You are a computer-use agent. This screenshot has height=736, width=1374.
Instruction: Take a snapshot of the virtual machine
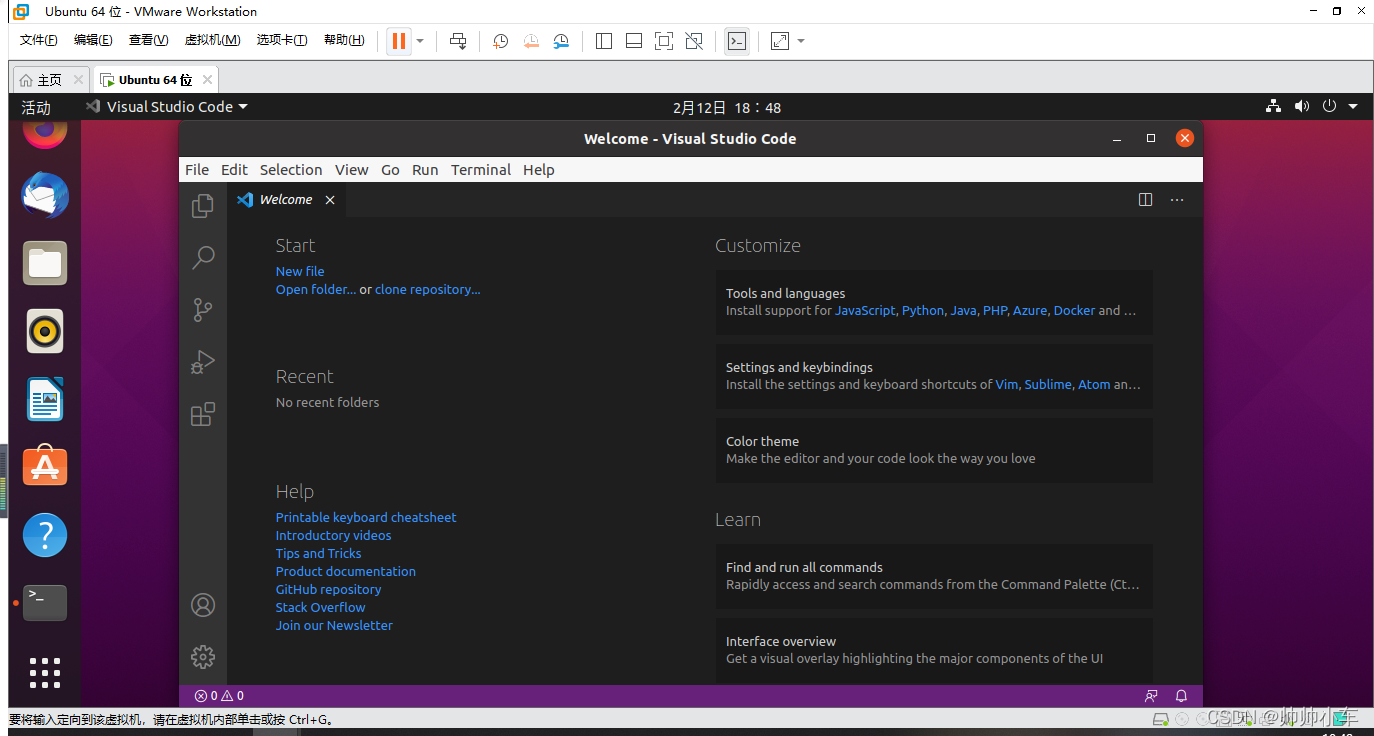[500, 41]
